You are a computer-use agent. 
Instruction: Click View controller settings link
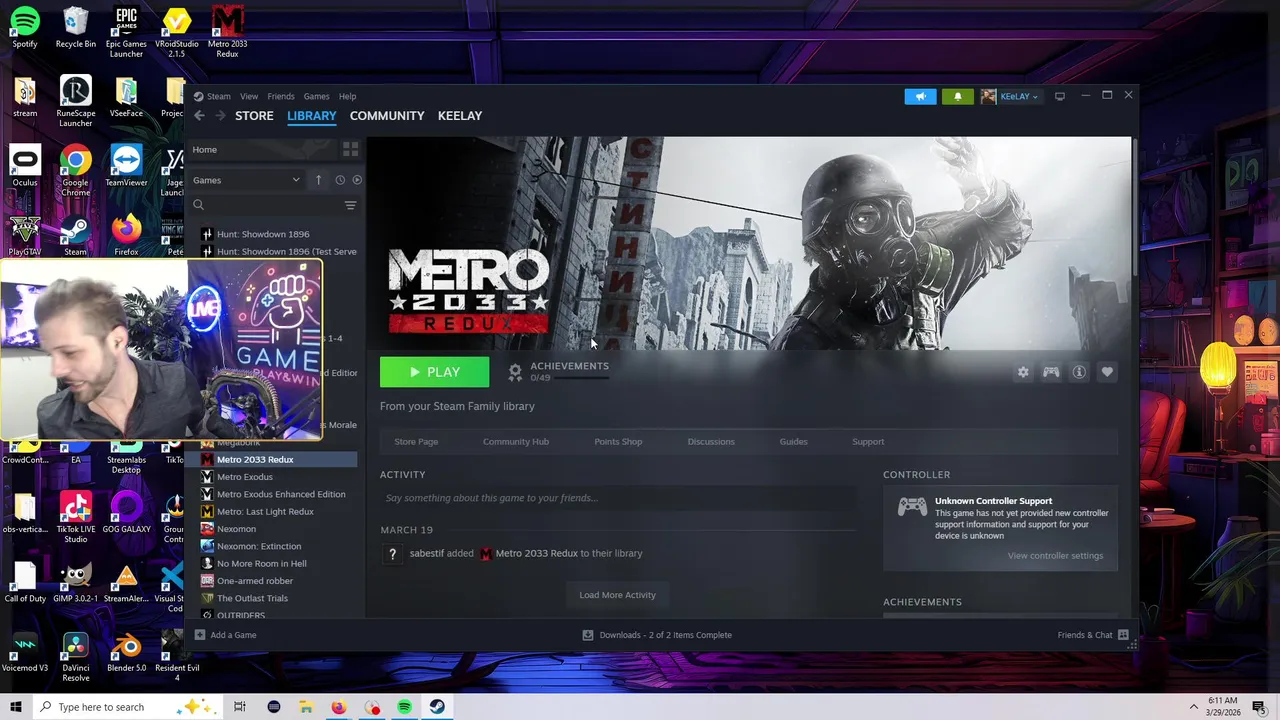[1055, 556]
